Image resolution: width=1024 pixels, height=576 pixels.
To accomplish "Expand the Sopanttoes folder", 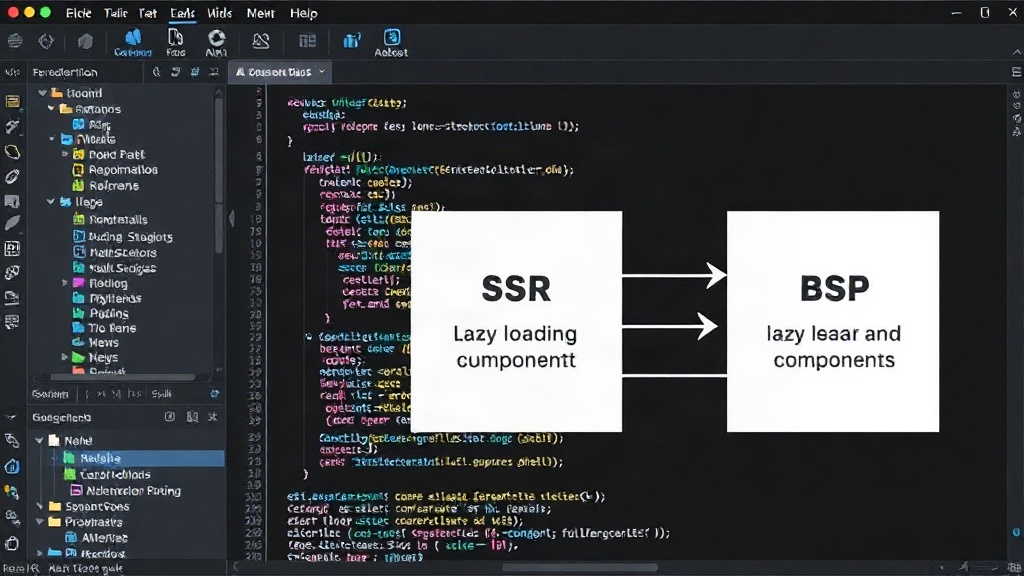I will tap(40, 506).
